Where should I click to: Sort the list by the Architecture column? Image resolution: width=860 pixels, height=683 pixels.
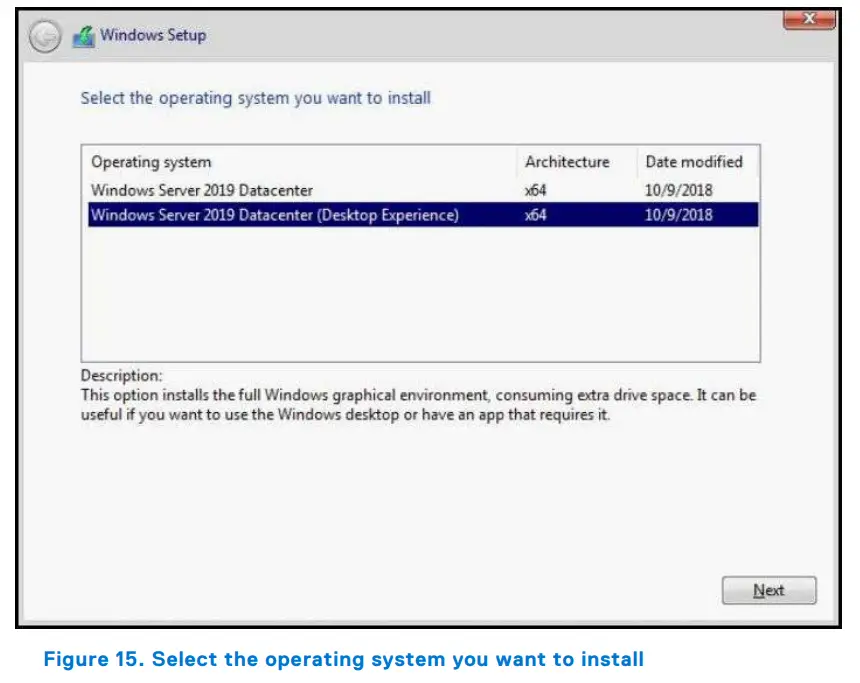pos(568,162)
